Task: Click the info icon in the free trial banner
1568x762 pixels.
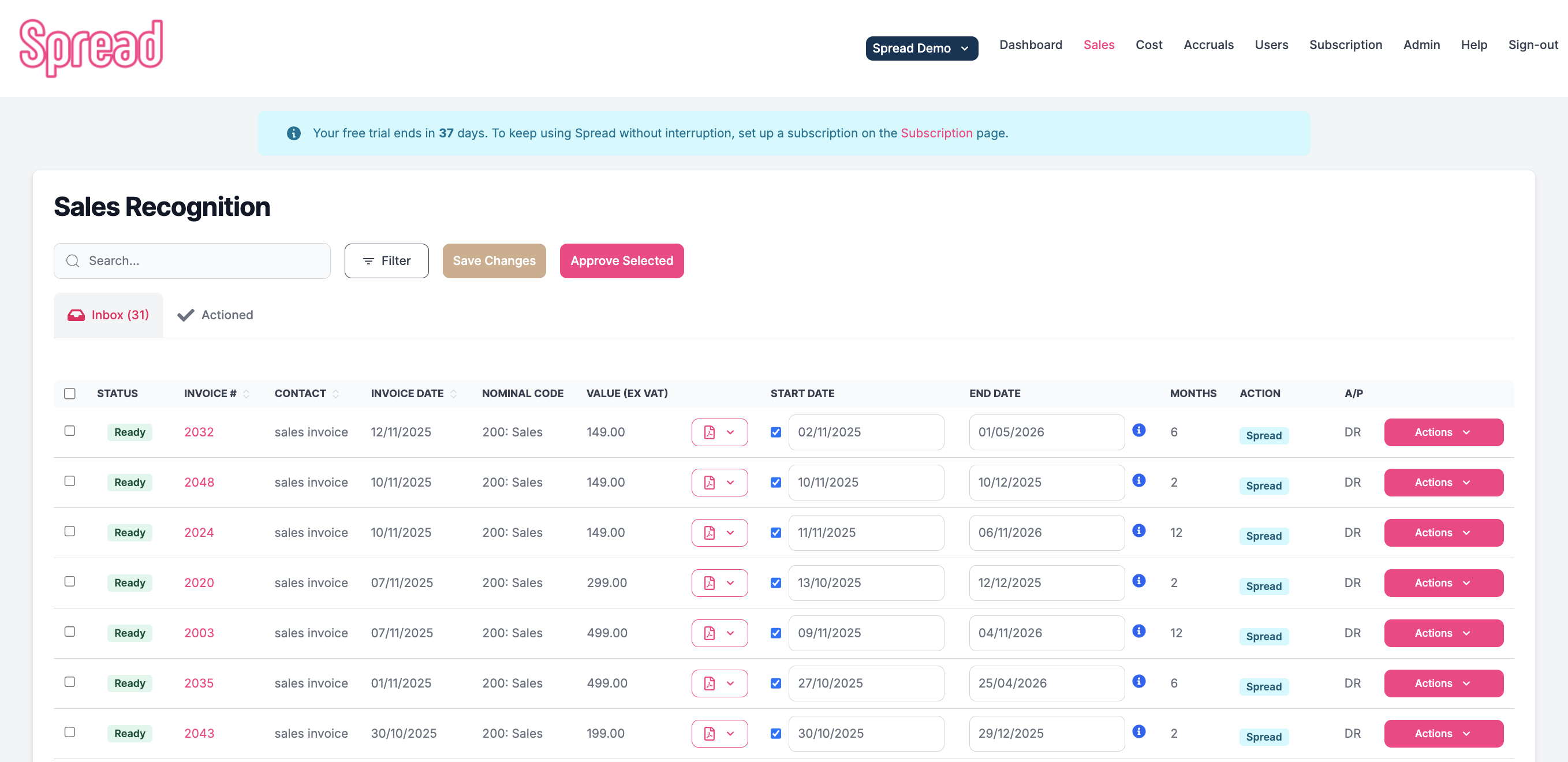Action: pyautogui.click(x=294, y=133)
